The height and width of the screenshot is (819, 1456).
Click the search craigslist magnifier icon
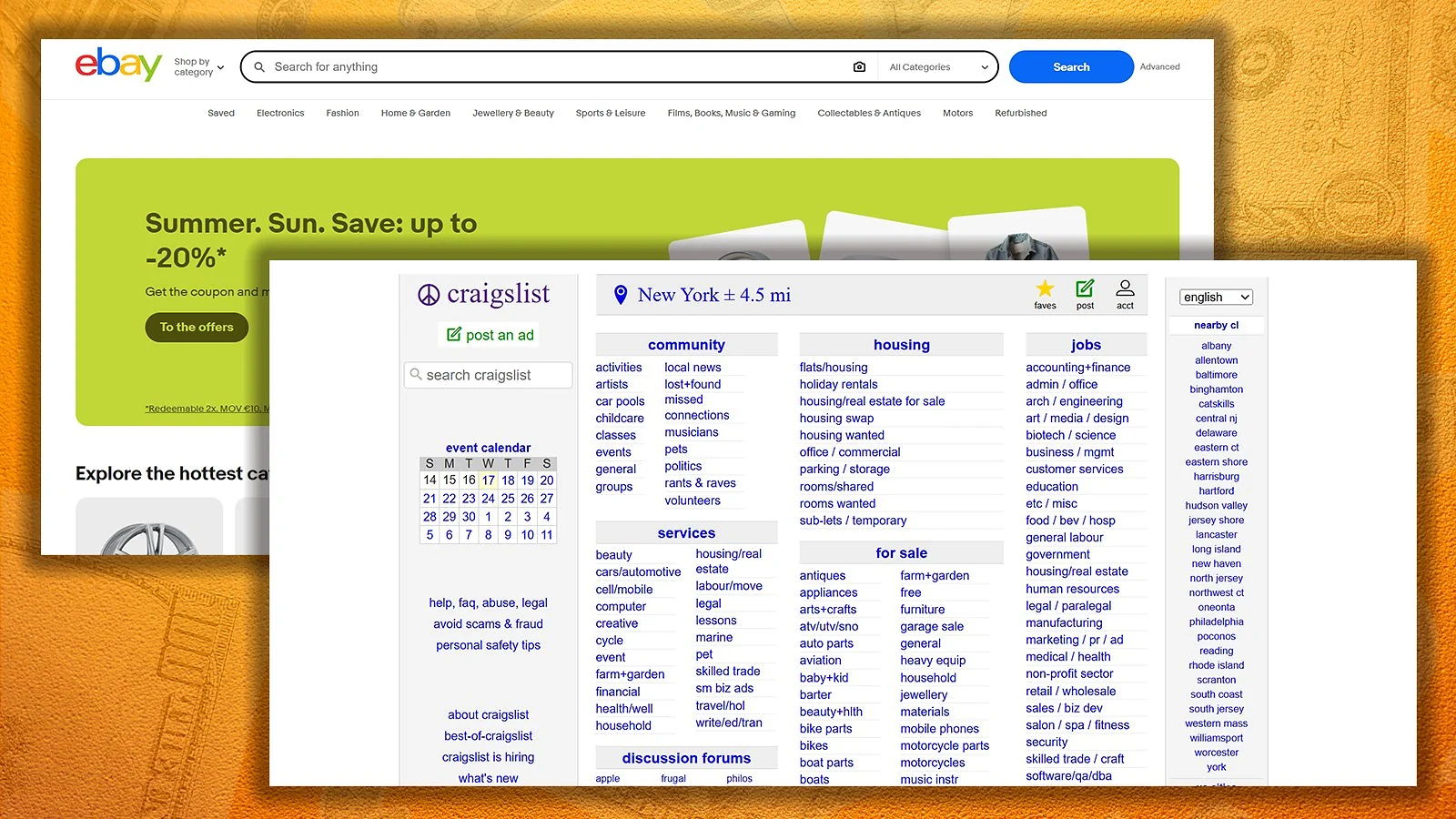pyautogui.click(x=416, y=374)
